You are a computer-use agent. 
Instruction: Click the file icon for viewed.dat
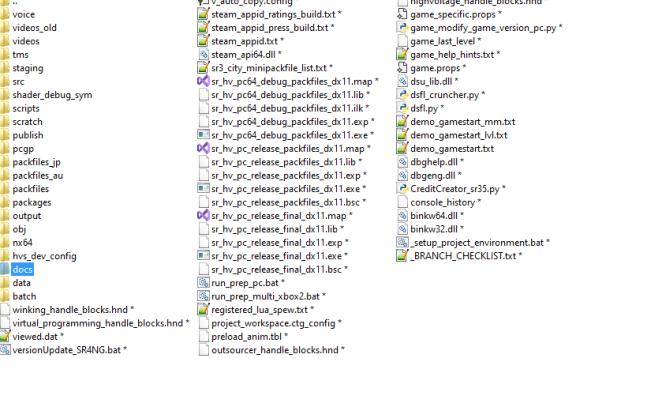pos(5,337)
